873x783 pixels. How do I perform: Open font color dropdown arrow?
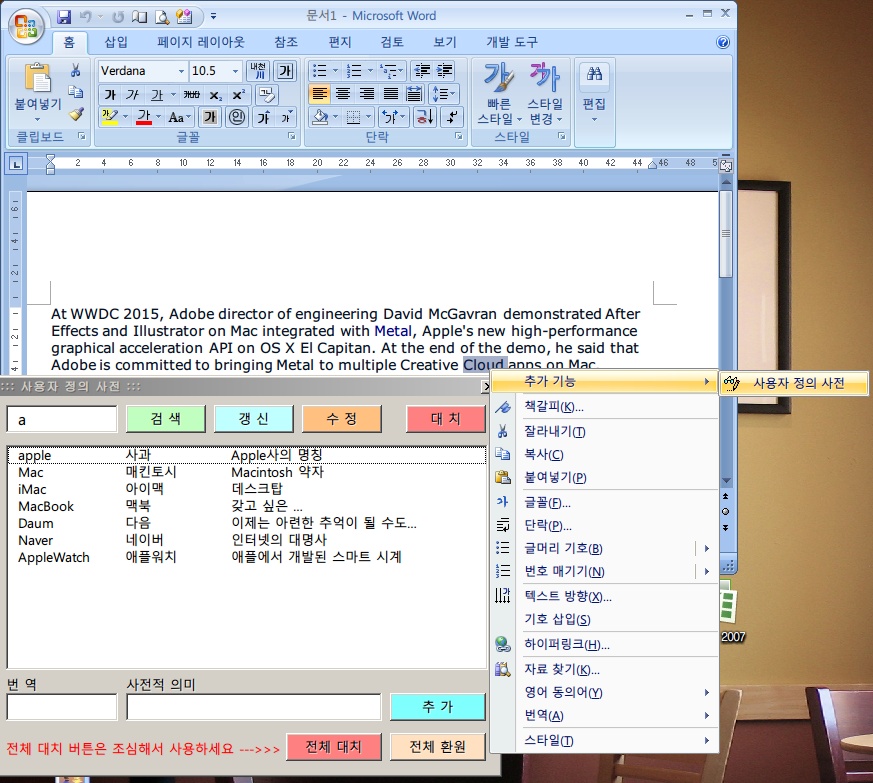[x=159, y=117]
